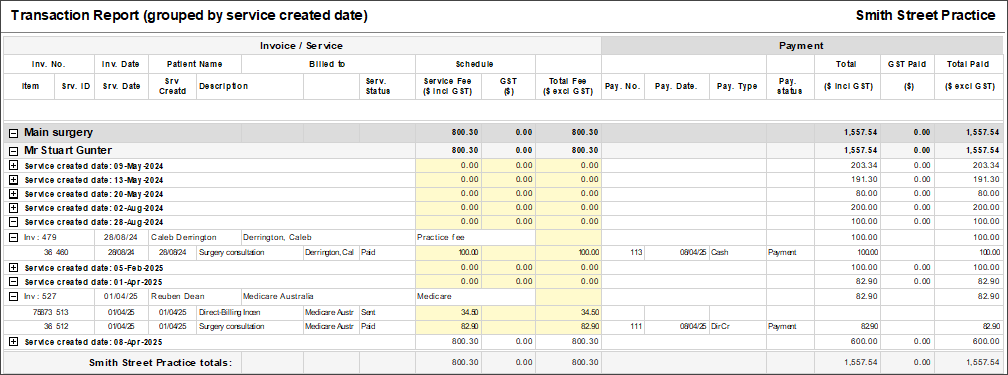Click the Patient Name column header

pyautogui.click(x=195, y=64)
